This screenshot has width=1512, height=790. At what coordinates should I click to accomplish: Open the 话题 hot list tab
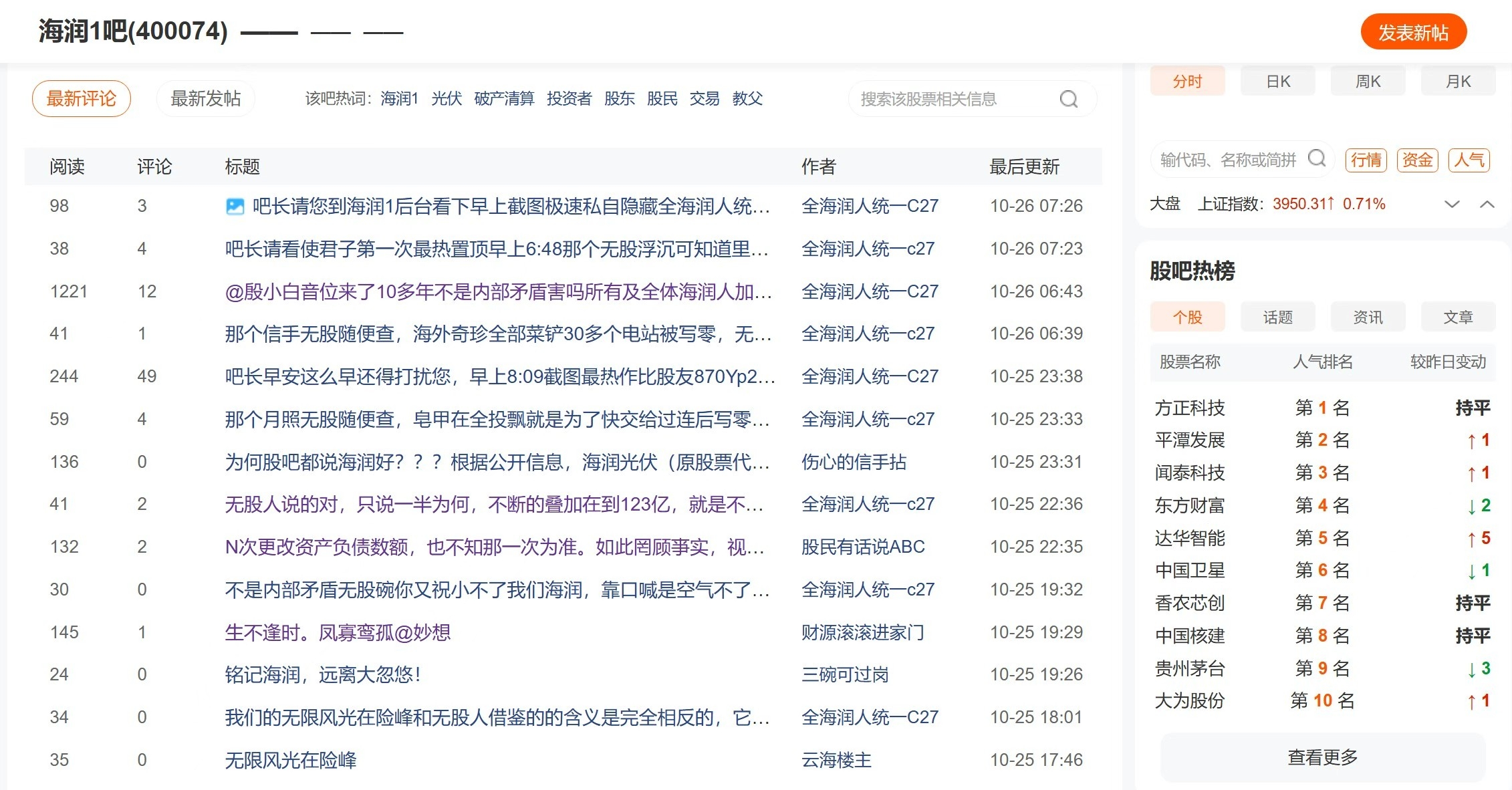click(1277, 317)
